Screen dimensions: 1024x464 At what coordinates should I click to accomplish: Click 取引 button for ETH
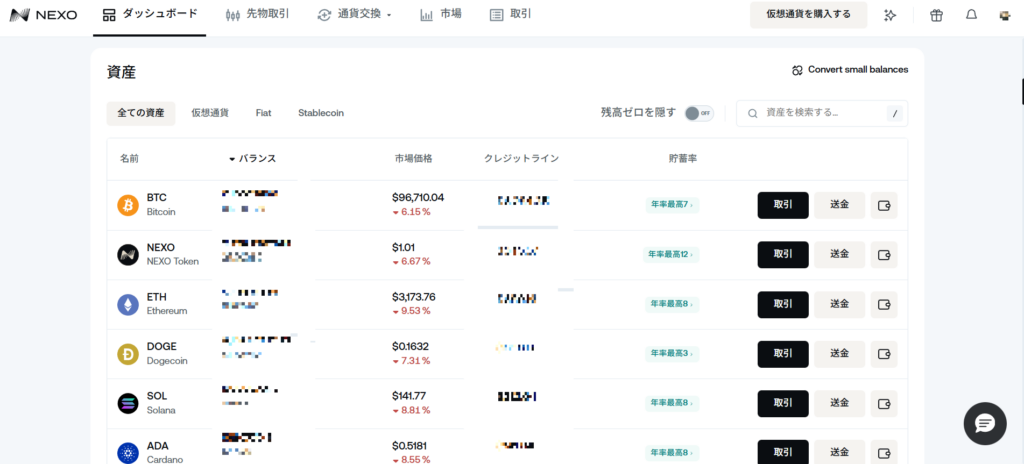783,305
